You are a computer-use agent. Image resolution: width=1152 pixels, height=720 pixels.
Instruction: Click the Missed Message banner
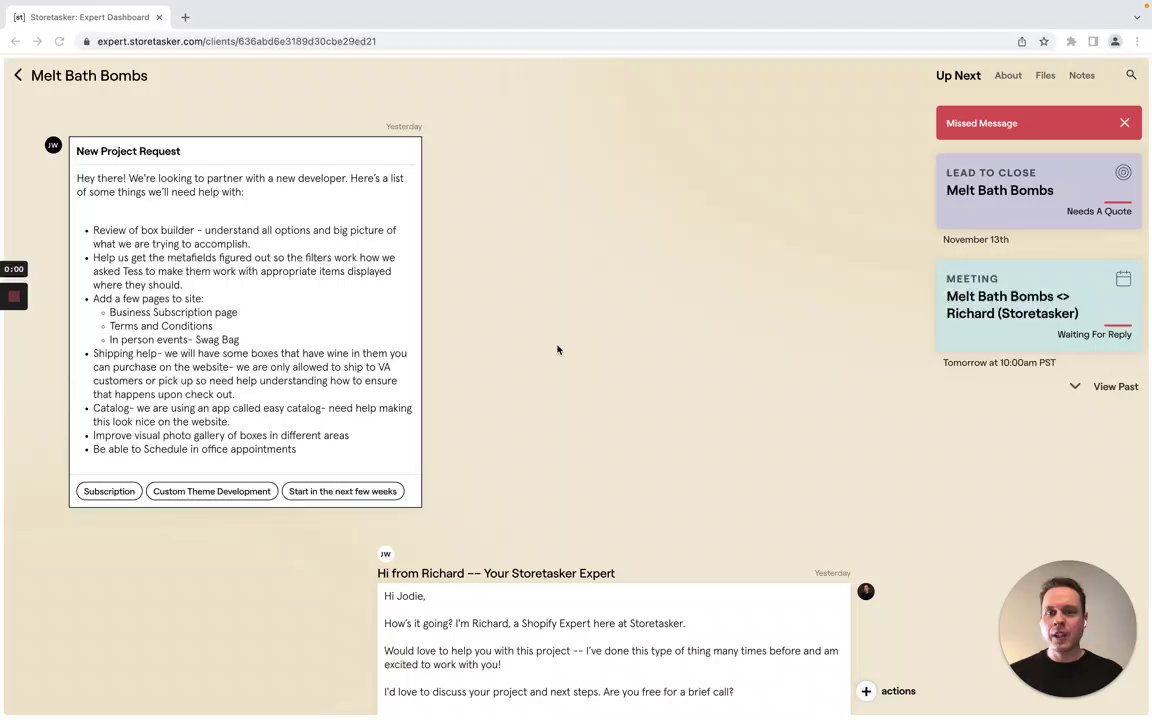(1038, 123)
